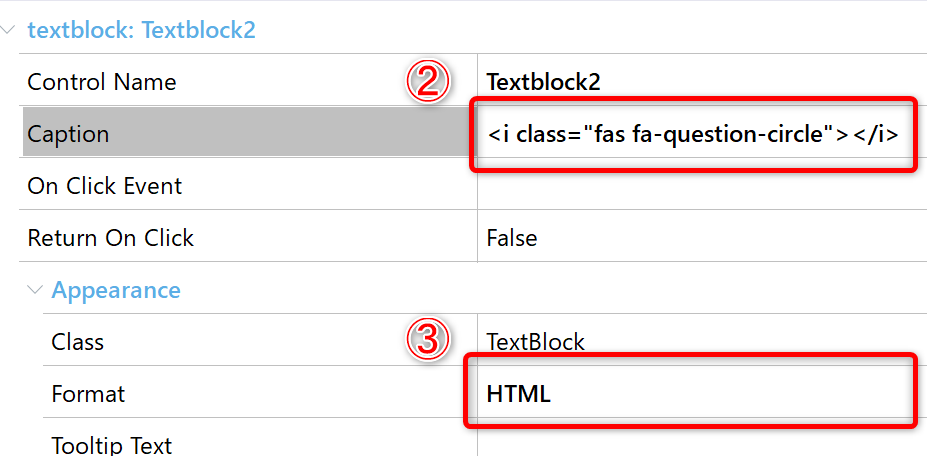Collapse the textblock: Textblock2 section chevron
The width and height of the screenshot is (927, 456).
(9, 29)
